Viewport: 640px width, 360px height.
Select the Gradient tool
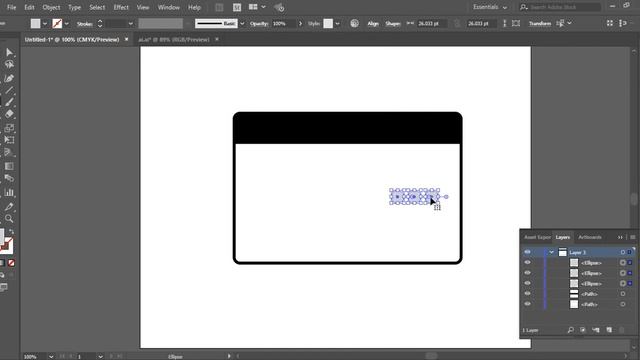9,166
